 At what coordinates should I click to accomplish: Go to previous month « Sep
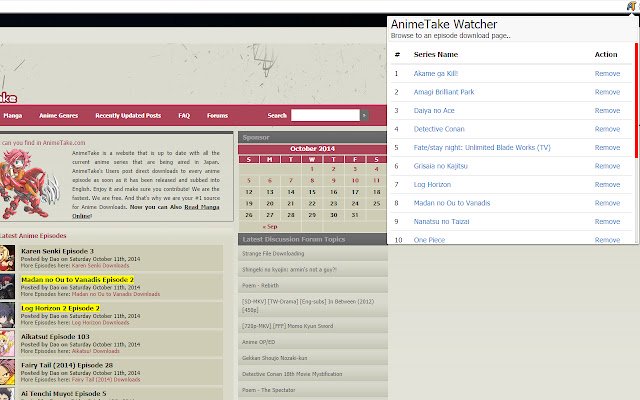click(270, 227)
